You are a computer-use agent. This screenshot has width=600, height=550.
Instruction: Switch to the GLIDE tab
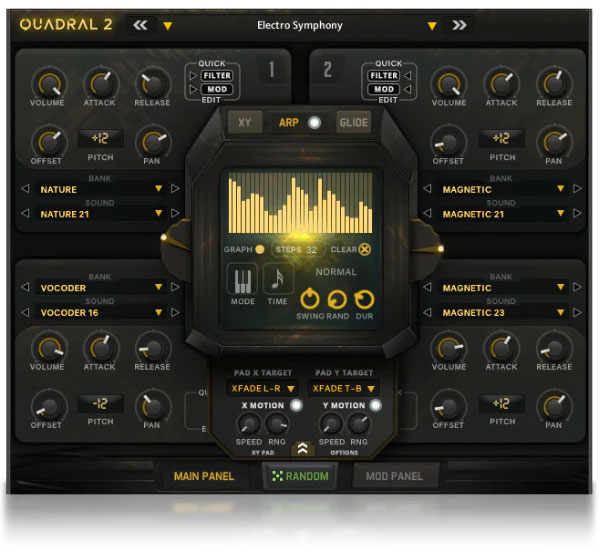pyautogui.click(x=353, y=122)
